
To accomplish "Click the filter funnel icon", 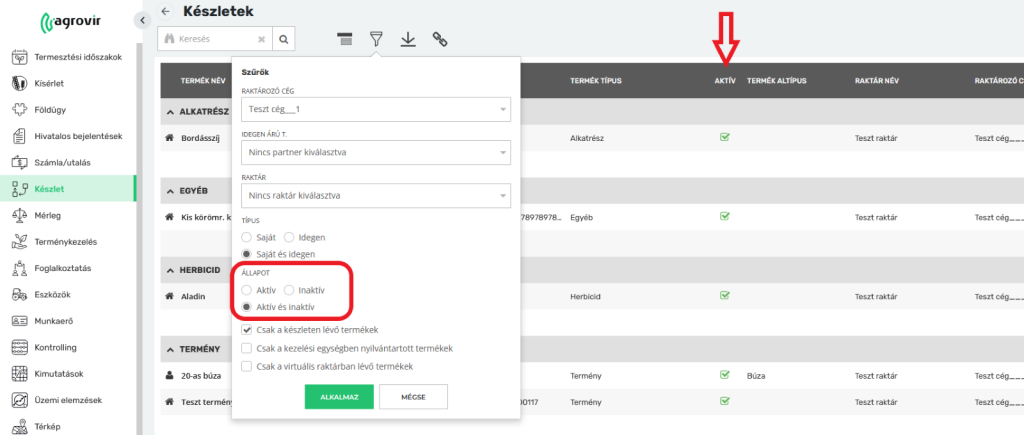I will point(376,39).
